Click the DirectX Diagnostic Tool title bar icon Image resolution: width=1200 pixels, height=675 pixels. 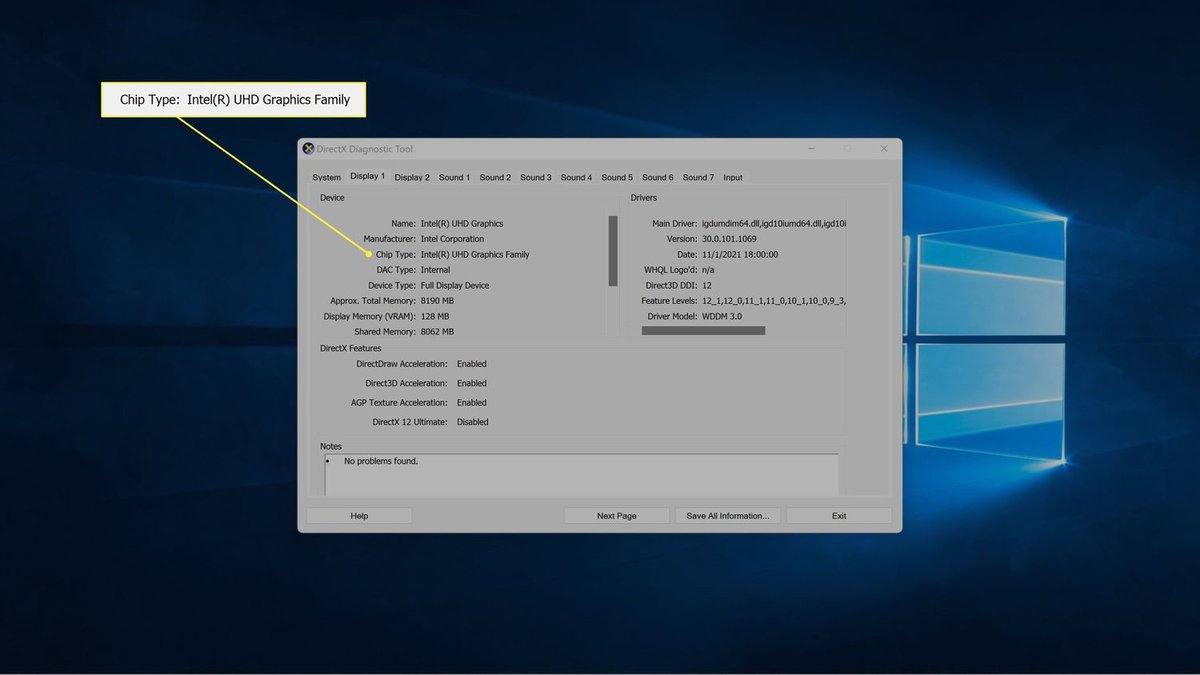308,148
